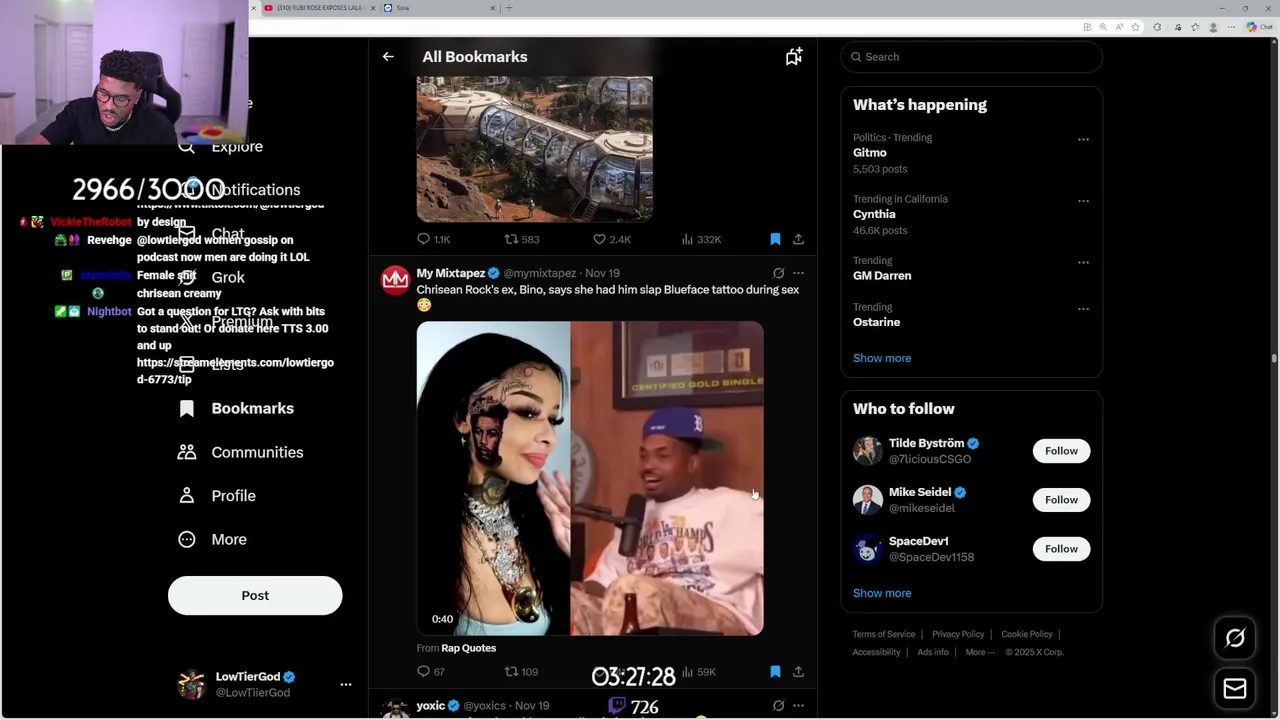Open more options on My Mixtapez post
The height and width of the screenshot is (720, 1280).
798,273
